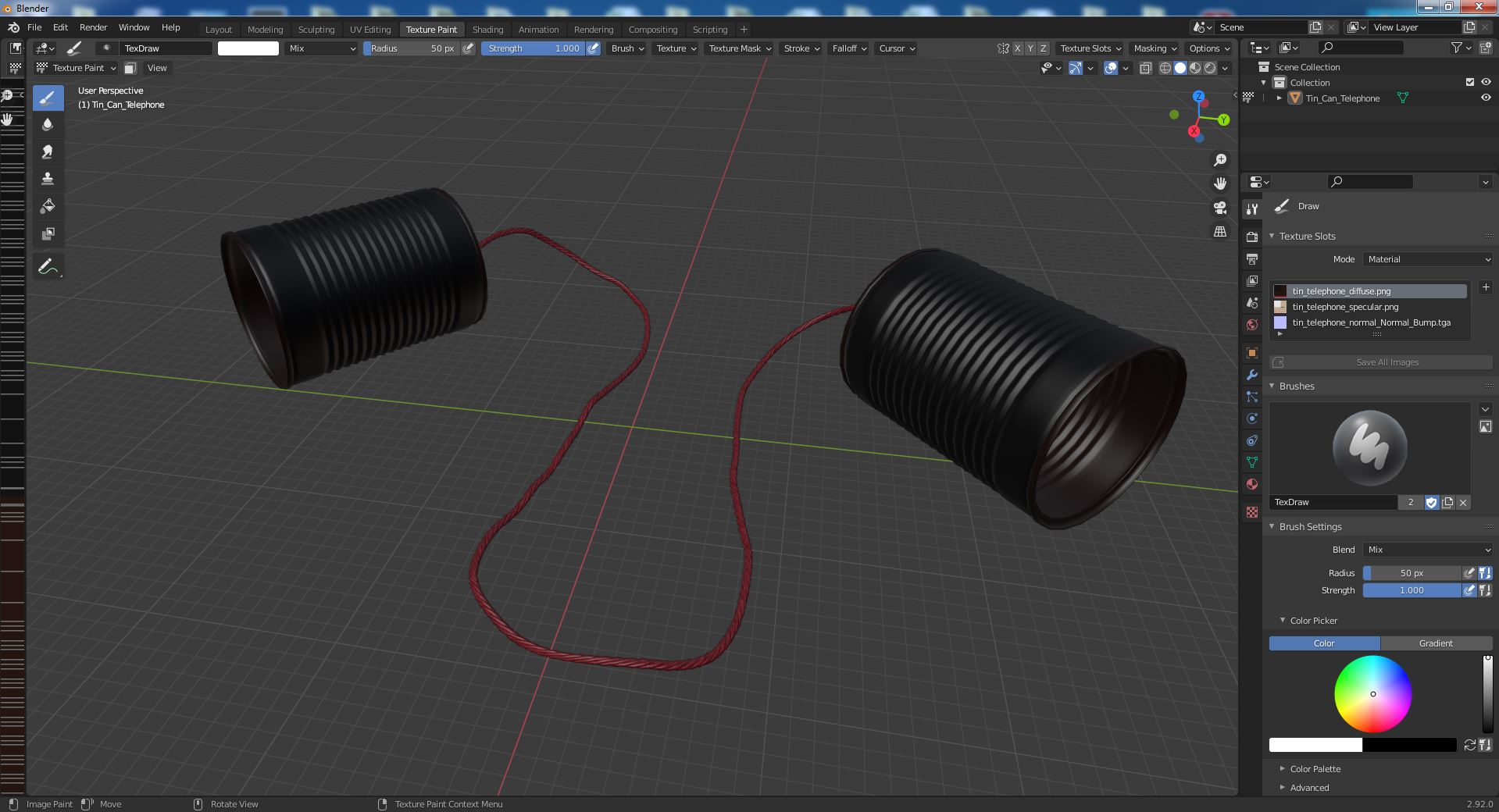Viewport: 1499px width, 812px height.
Task: Open Object Data mesh properties tab
Action: (1252, 462)
